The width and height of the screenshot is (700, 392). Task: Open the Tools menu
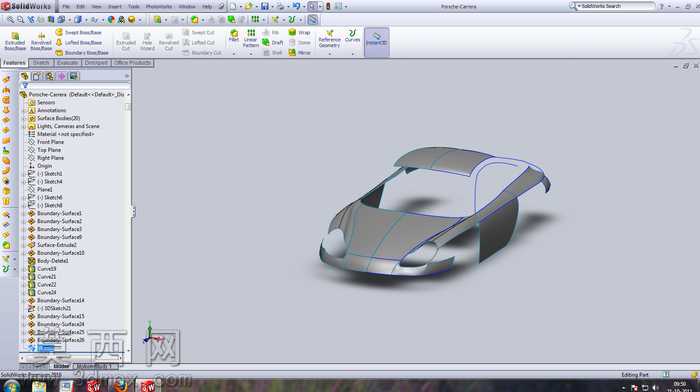(x=134, y=7)
